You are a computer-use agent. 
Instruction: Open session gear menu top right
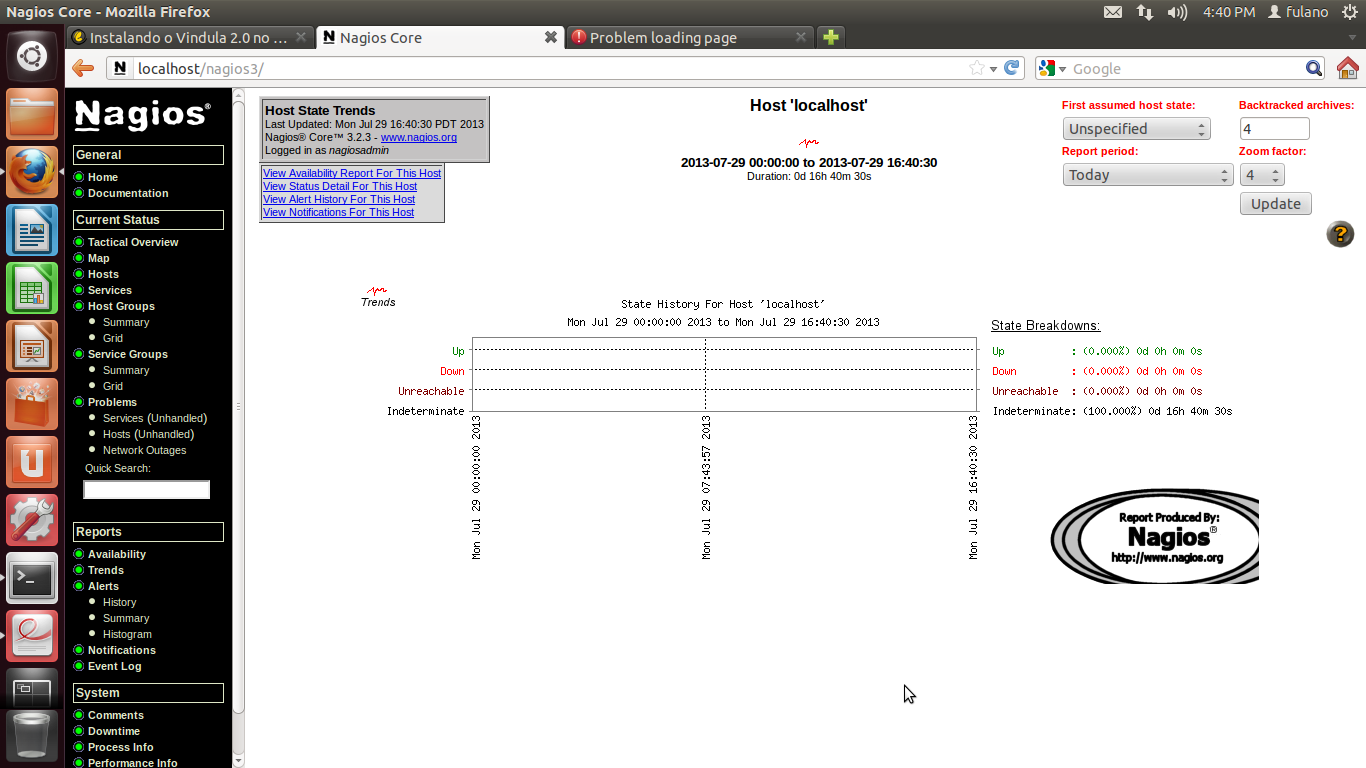[1349, 12]
